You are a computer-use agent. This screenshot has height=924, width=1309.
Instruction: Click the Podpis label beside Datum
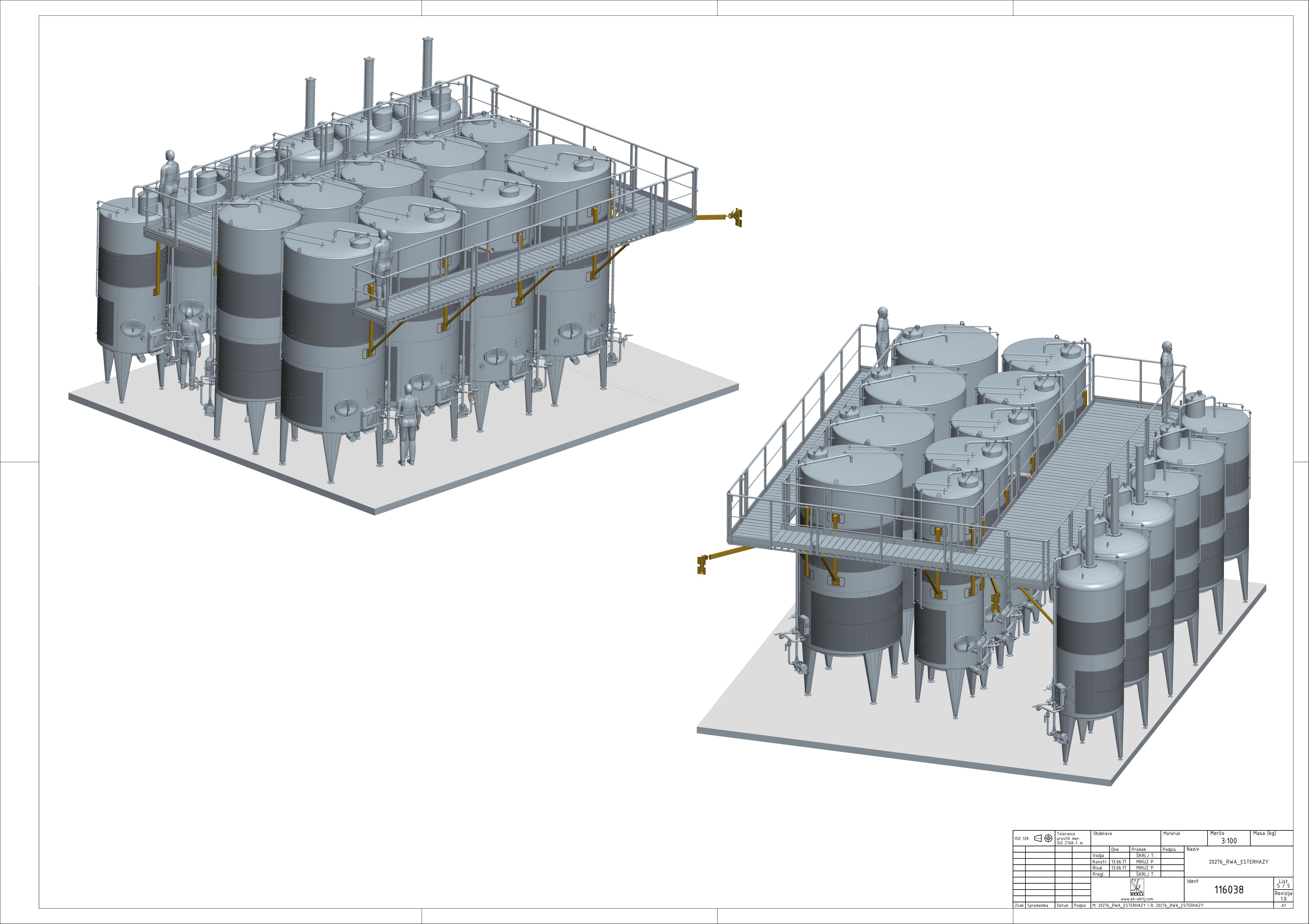tap(1080, 906)
